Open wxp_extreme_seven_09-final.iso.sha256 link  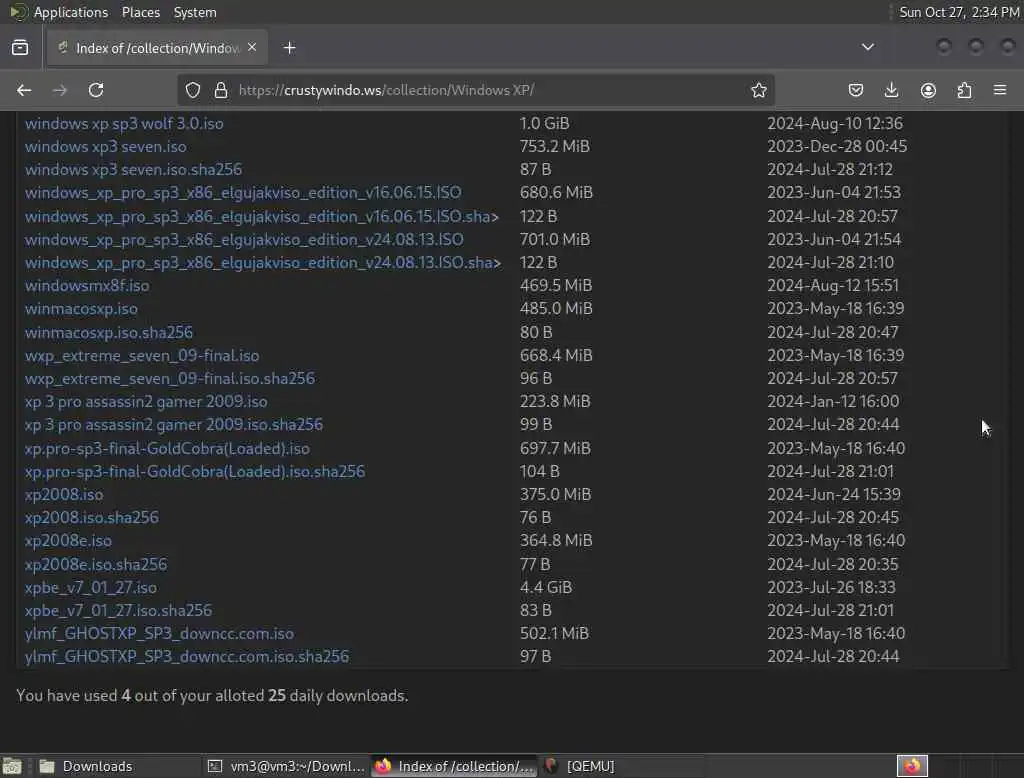[x=170, y=379]
